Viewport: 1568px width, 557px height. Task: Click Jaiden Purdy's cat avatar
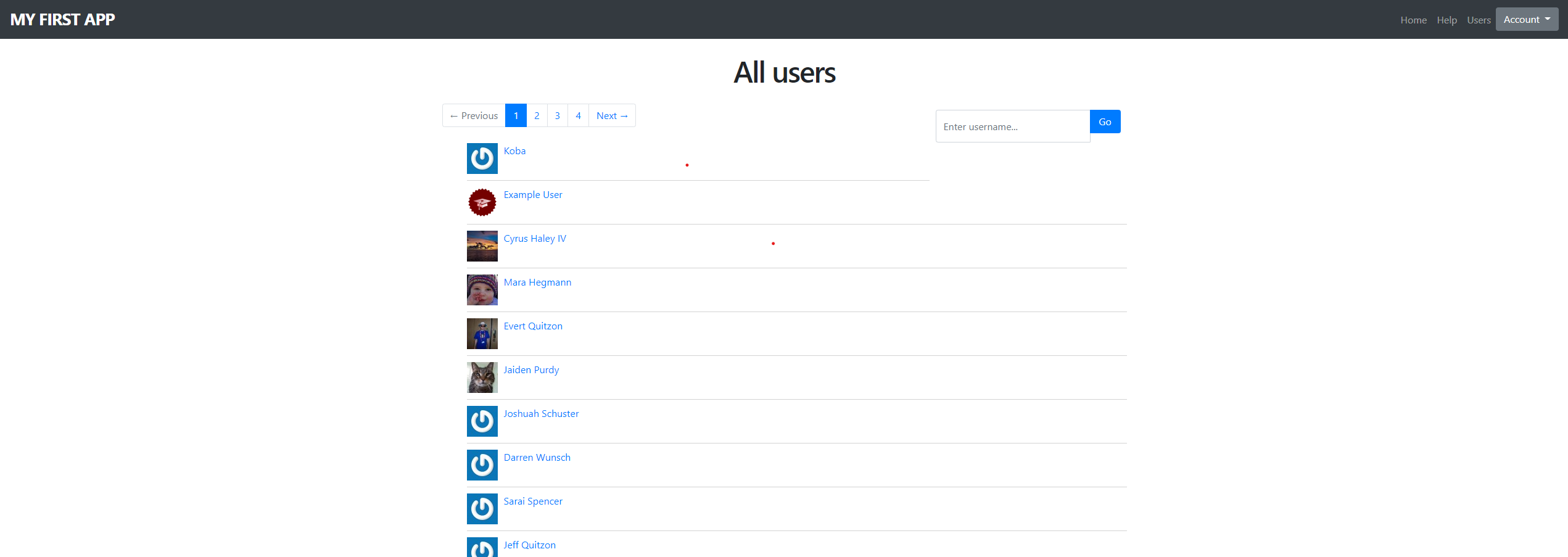(x=482, y=378)
